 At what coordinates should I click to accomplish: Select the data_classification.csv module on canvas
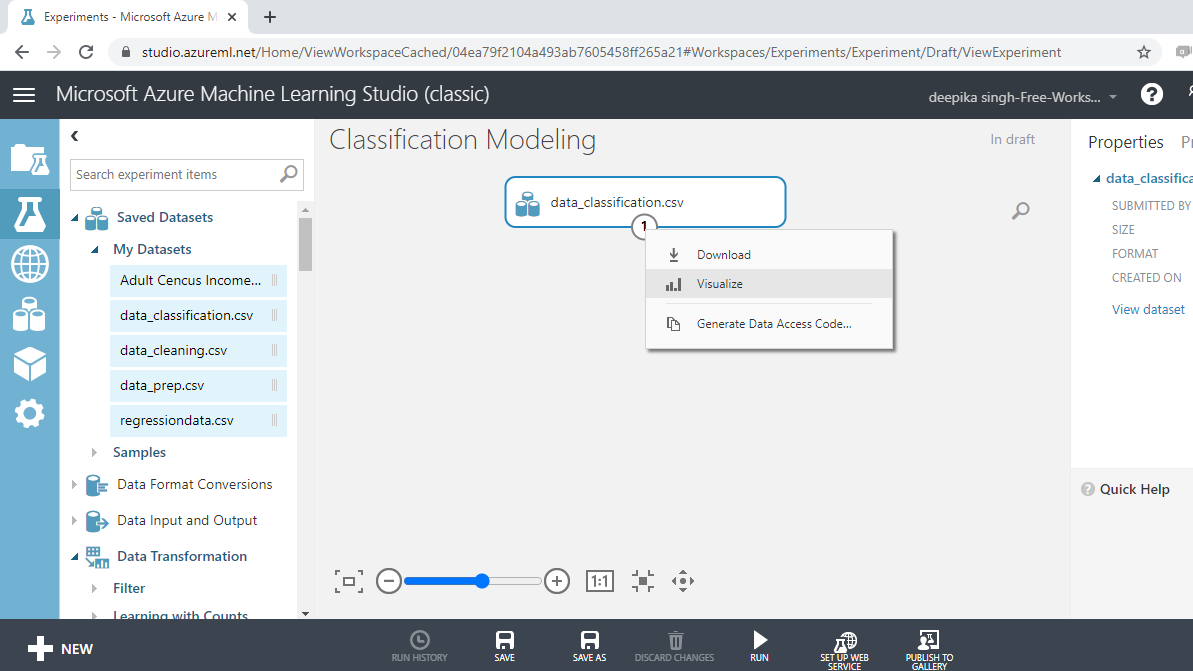(x=645, y=202)
